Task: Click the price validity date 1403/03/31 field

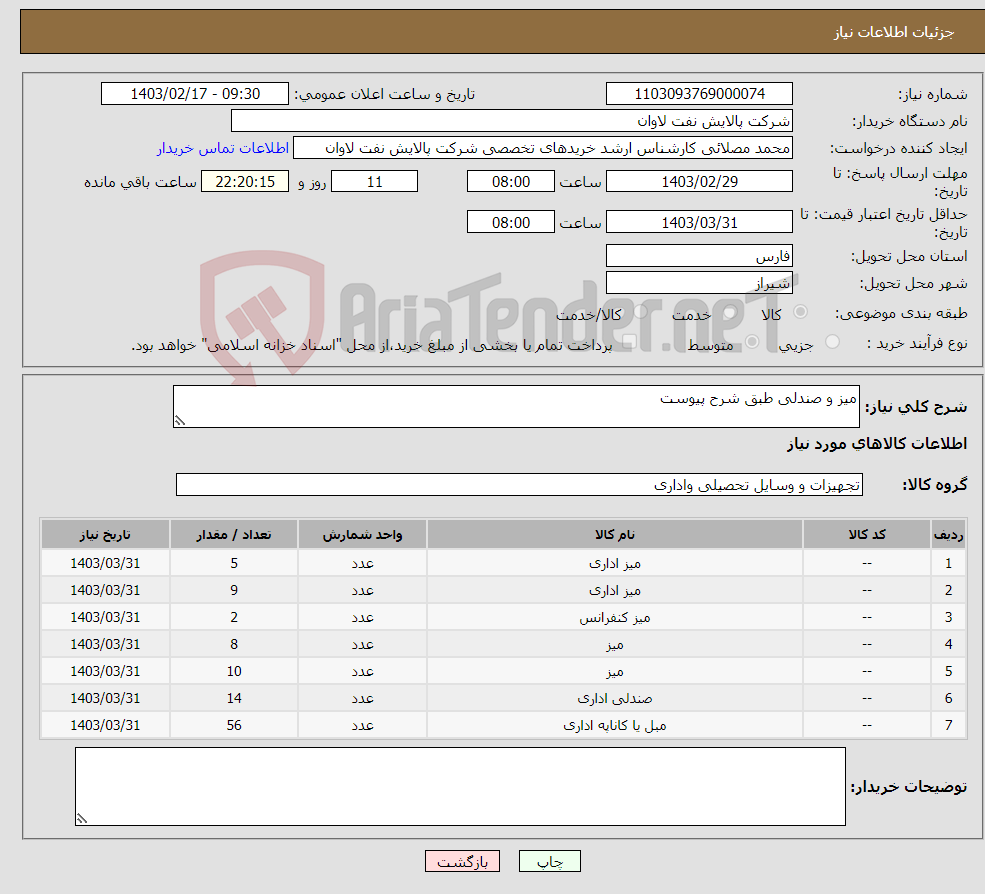Action: (699, 222)
